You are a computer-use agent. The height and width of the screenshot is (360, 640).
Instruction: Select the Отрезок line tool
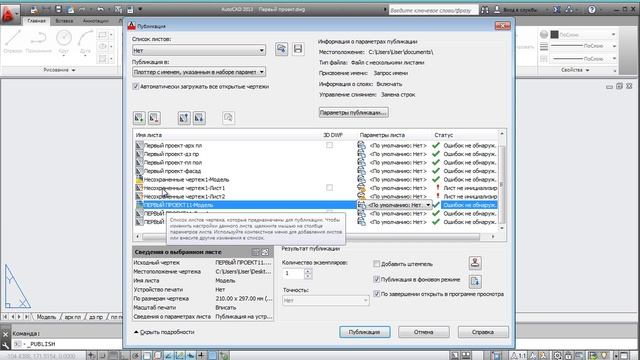(13, 42)
